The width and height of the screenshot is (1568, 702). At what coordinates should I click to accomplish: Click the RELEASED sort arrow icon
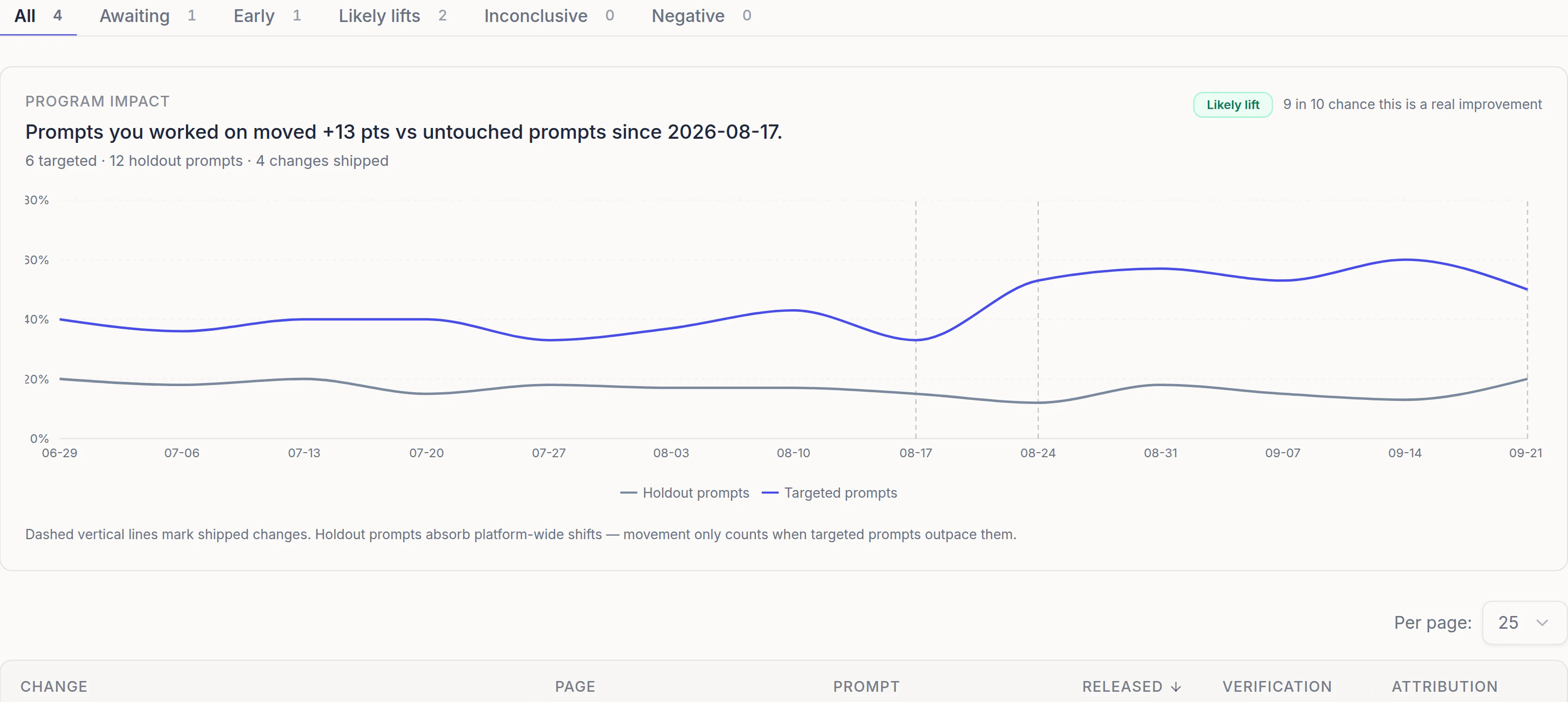[1176, 687]
